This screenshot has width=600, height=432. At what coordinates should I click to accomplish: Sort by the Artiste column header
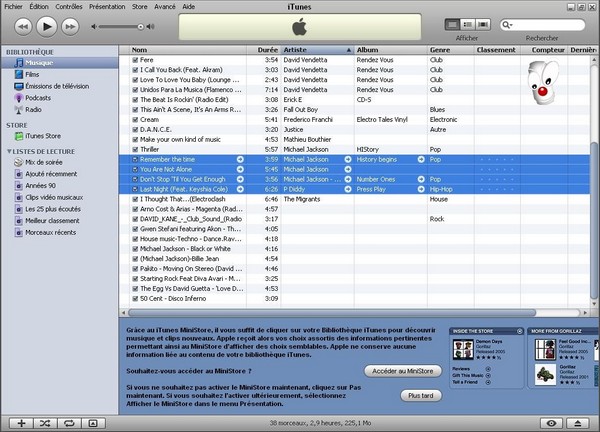tap(317, 50)
